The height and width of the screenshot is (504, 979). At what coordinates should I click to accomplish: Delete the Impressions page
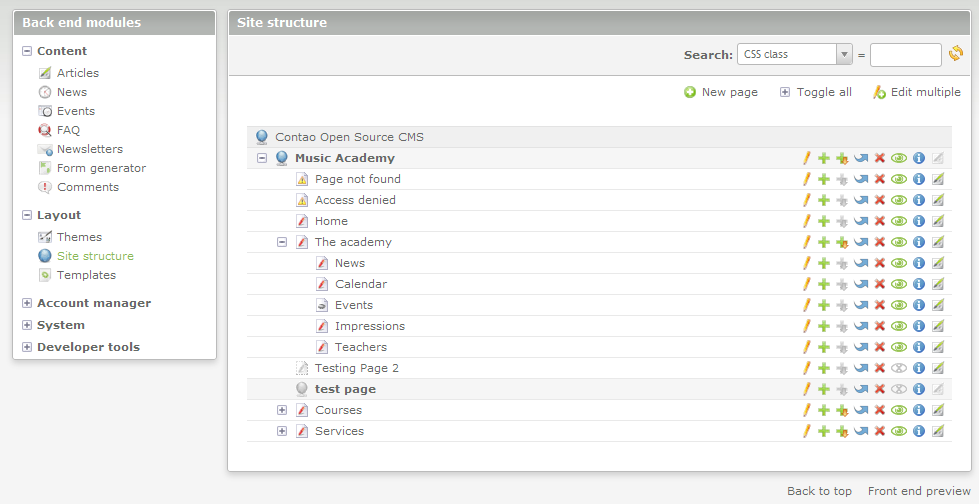click(x=880, y=326)
